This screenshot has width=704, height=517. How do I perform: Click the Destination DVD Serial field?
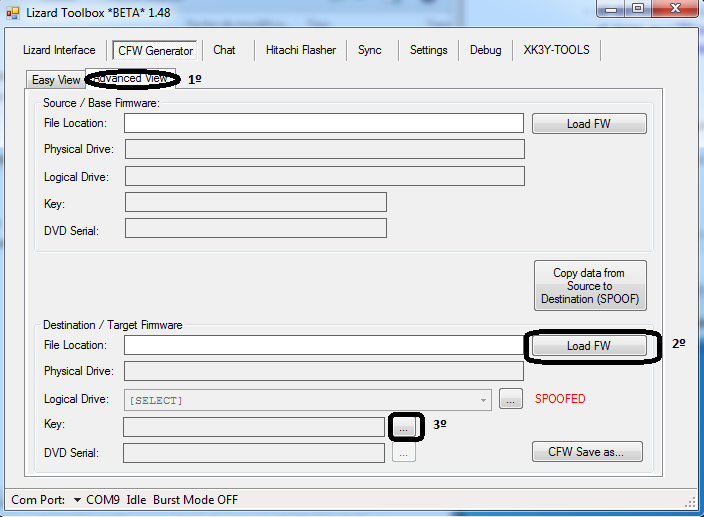[254, 453]
